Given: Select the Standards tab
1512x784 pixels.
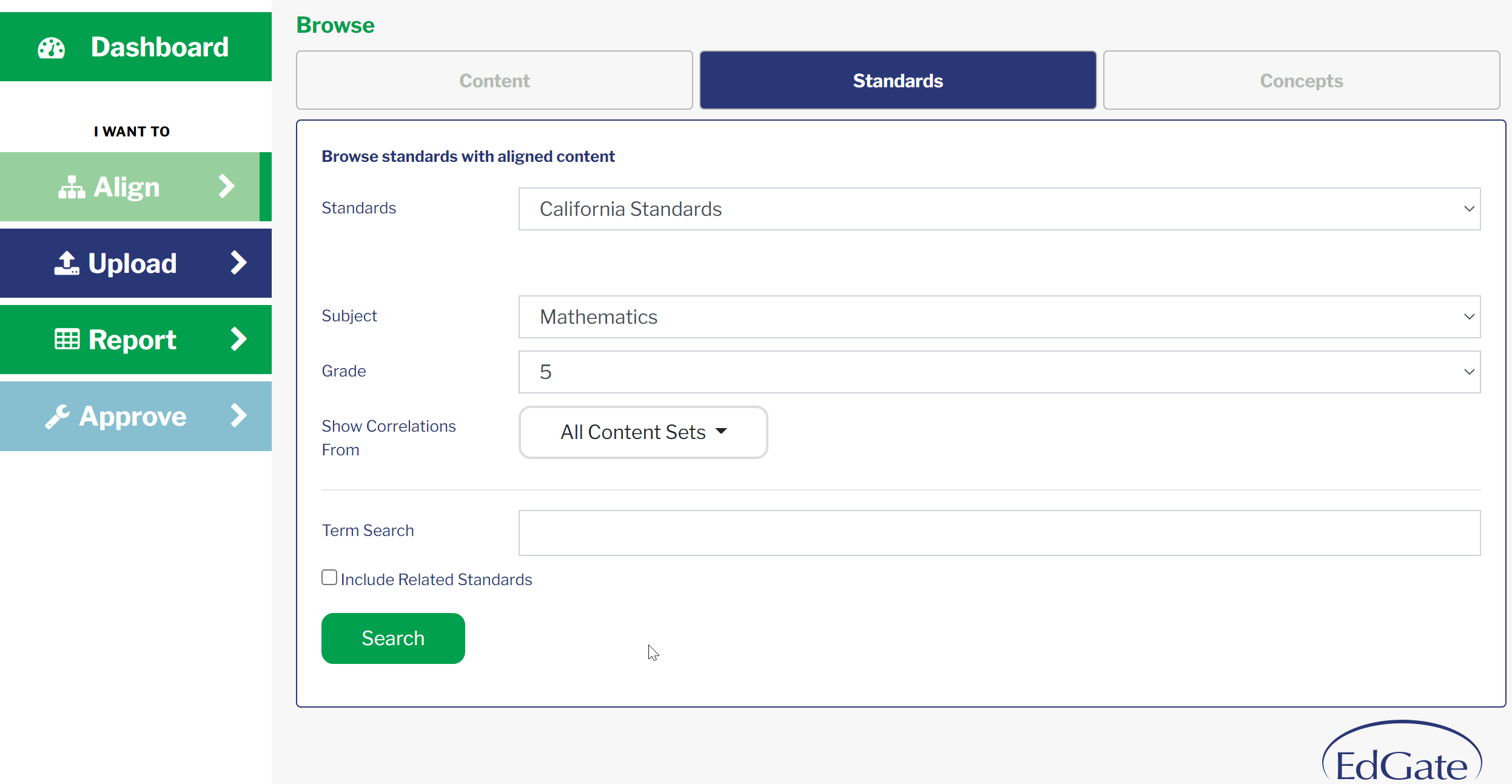Looking at the screenshot, I should coord(898,81).
